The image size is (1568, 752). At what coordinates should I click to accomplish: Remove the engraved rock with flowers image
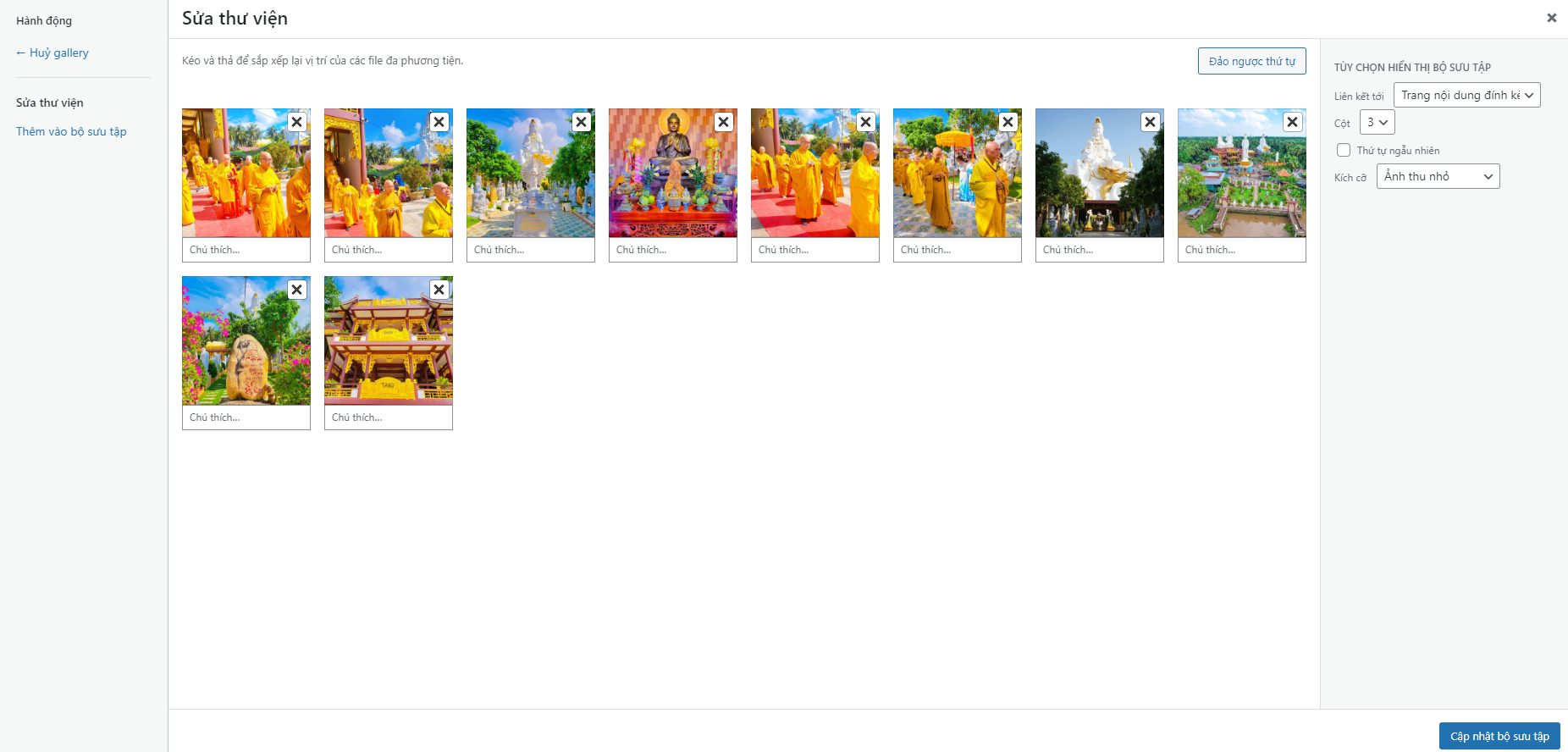tap(297, 290)
